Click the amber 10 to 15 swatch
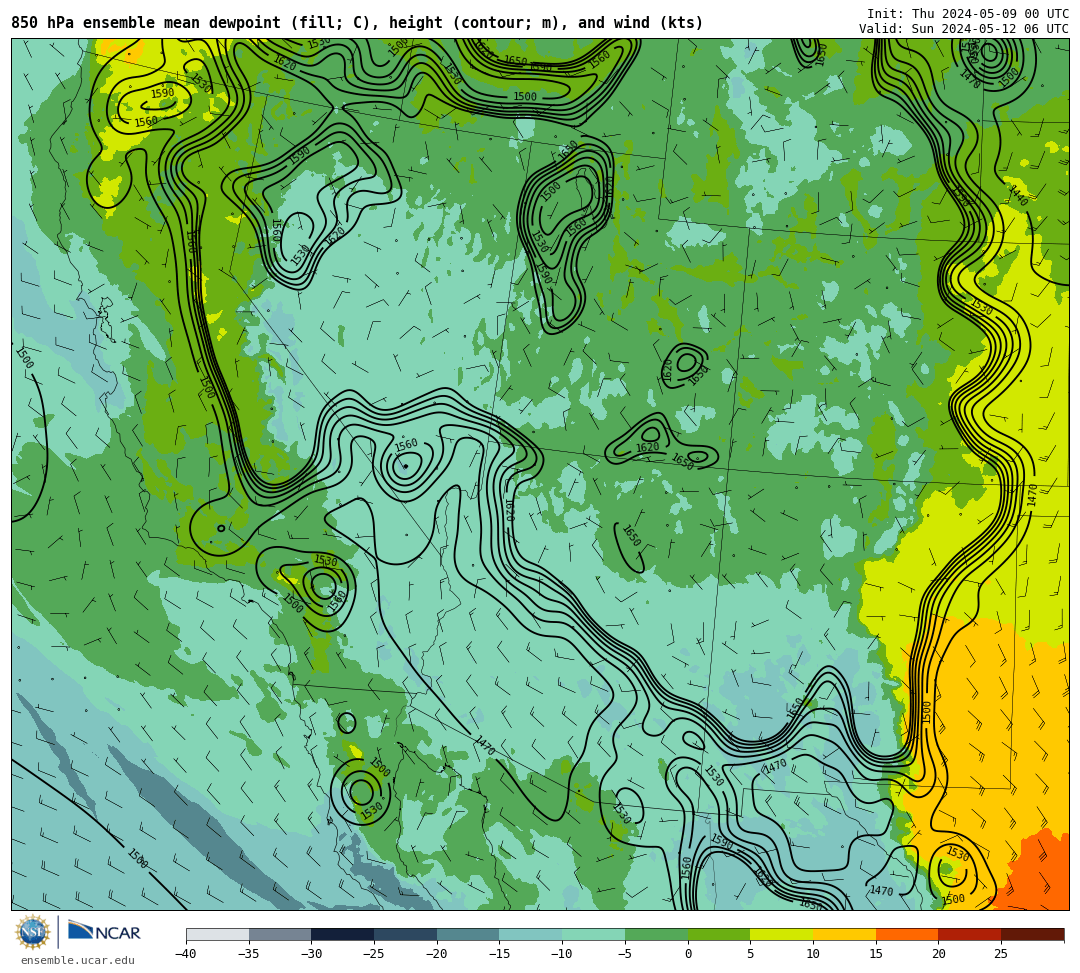 (844, 934)
